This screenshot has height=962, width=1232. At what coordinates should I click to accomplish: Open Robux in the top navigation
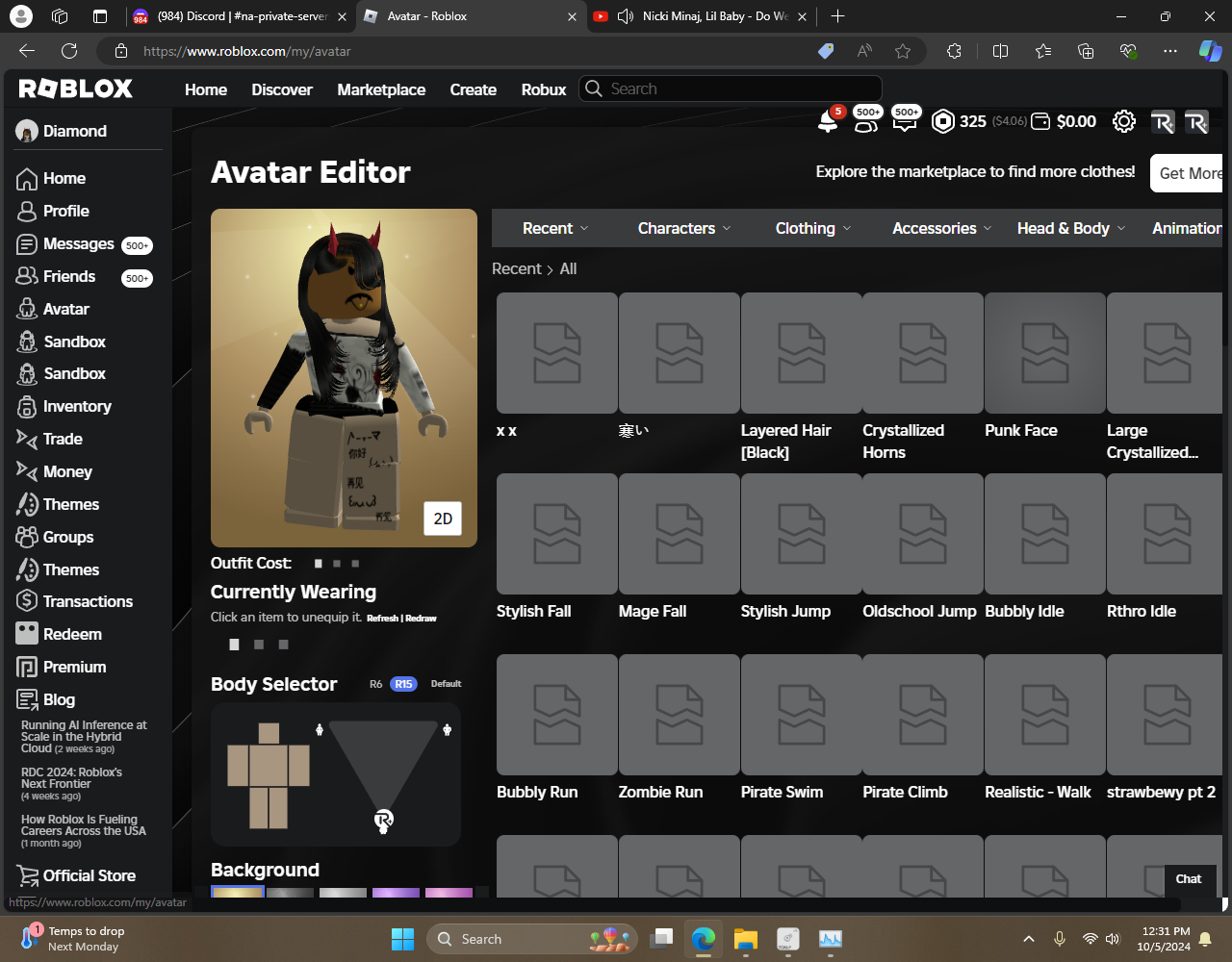544,89
